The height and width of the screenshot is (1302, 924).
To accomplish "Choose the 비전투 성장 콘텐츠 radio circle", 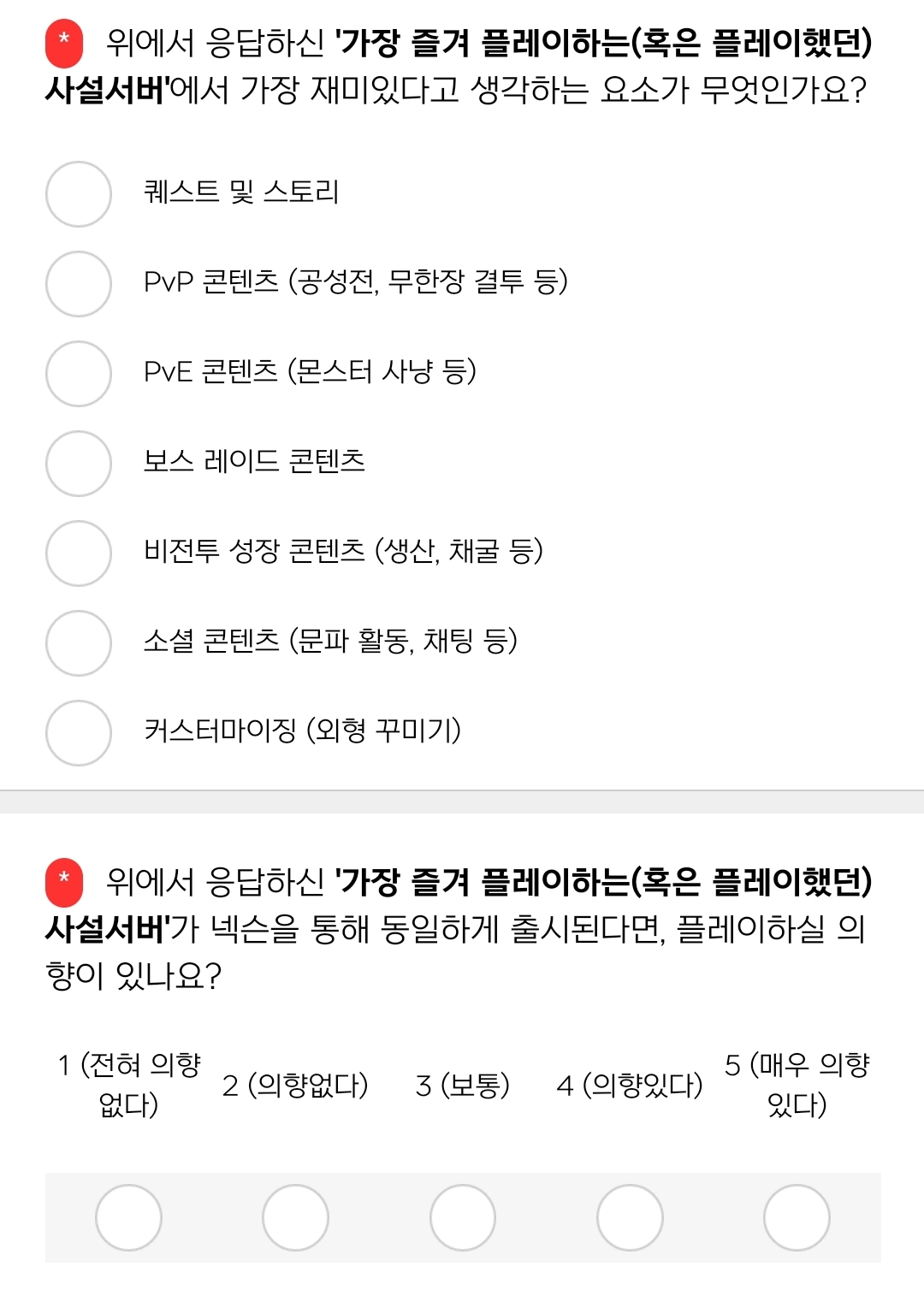I will coord(79,553).
